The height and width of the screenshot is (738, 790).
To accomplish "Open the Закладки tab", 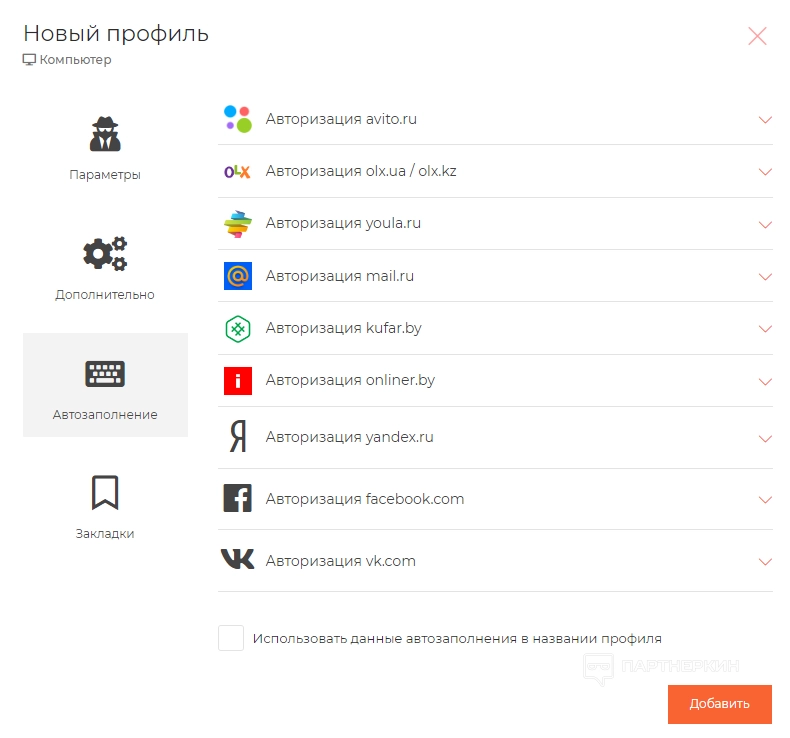I will click(105, 506).
